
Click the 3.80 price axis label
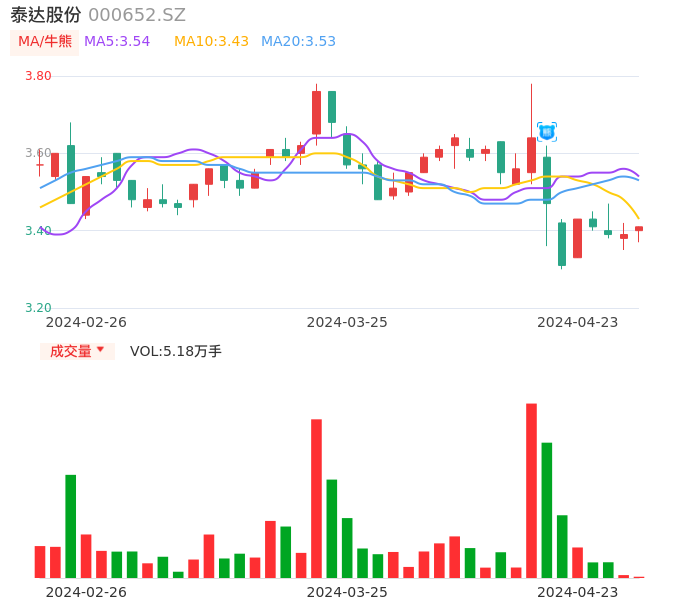pos(38,76)
